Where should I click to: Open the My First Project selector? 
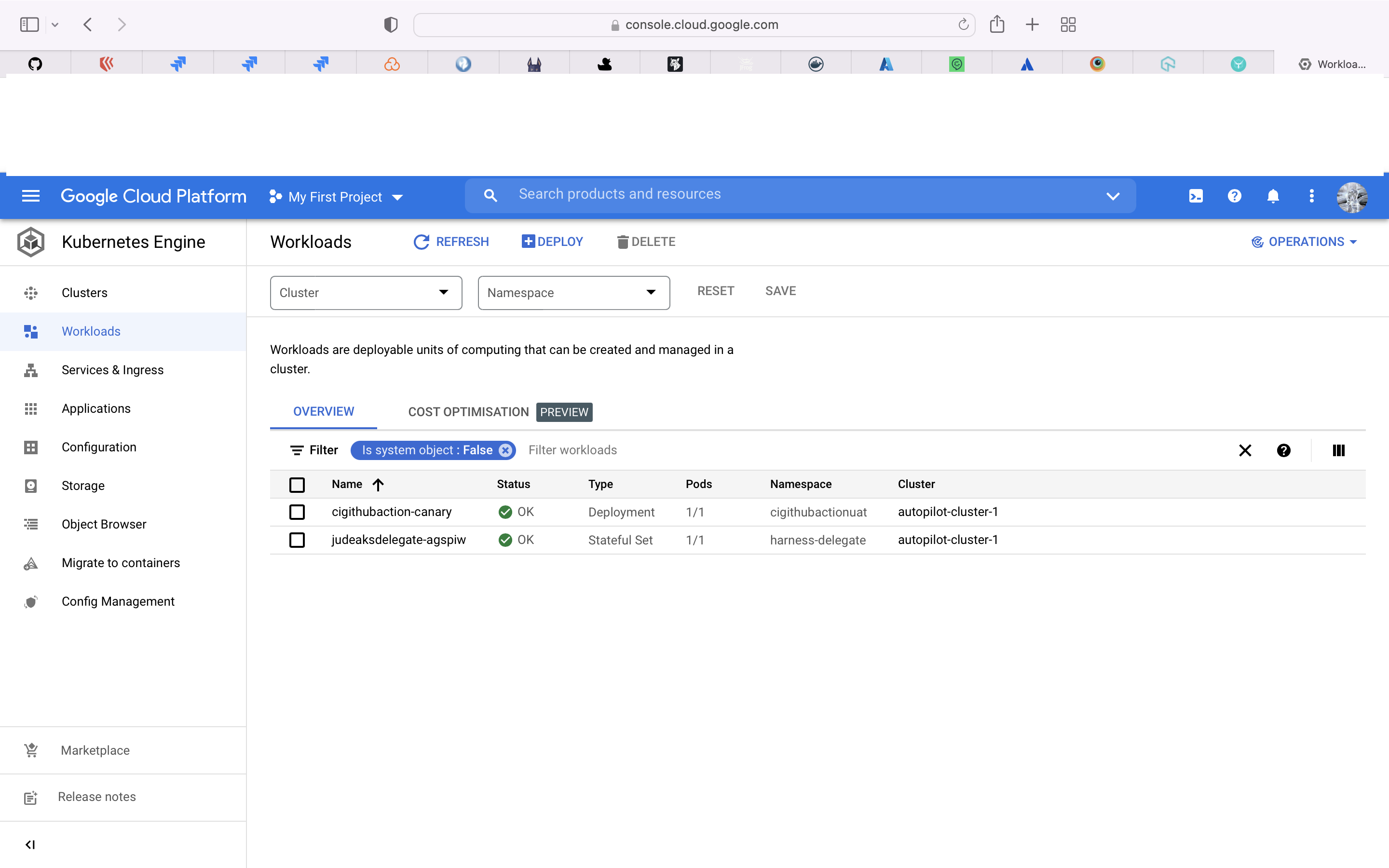336,197
